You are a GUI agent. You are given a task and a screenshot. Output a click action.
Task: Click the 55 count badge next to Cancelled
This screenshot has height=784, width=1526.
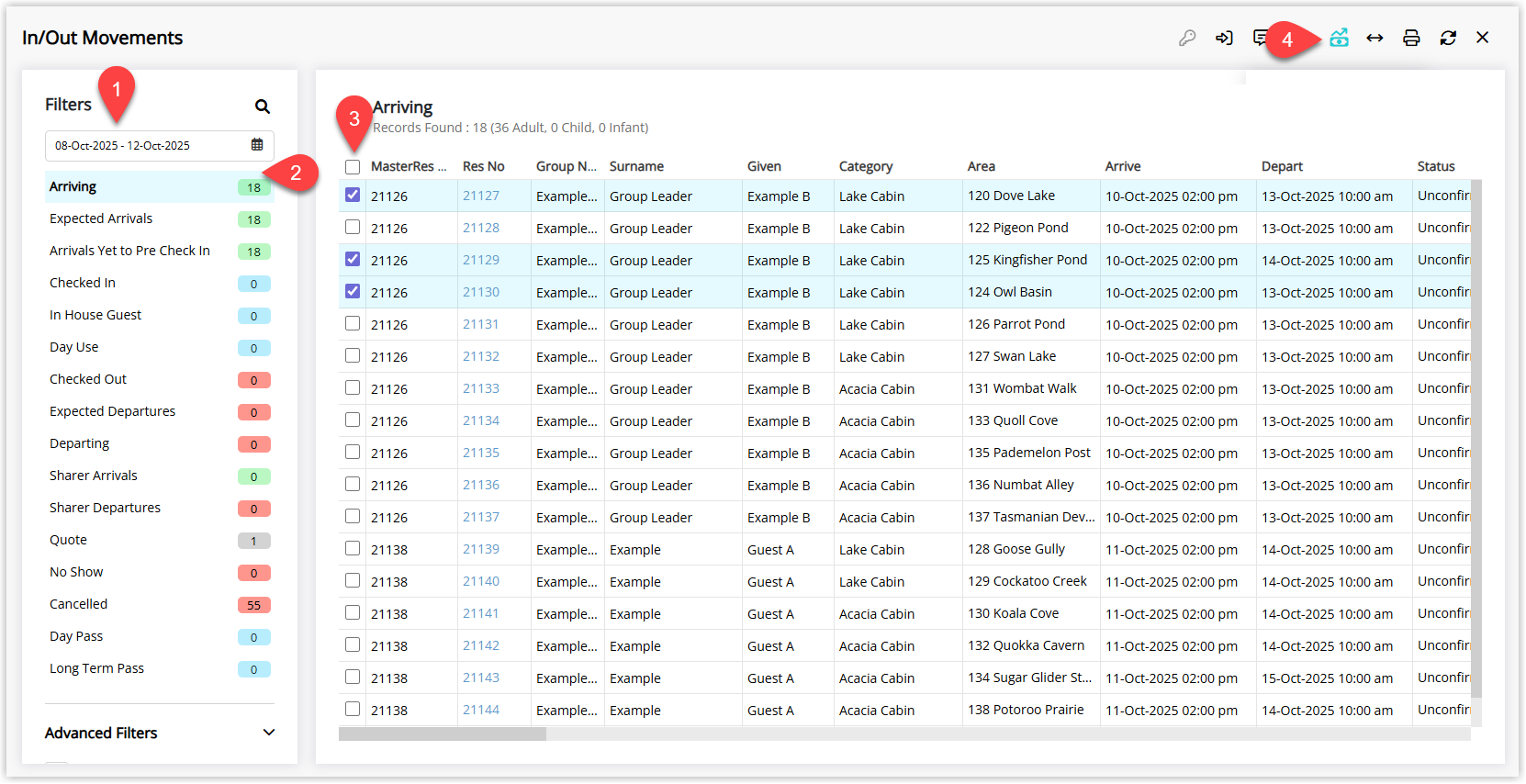[x=253, y=605]
